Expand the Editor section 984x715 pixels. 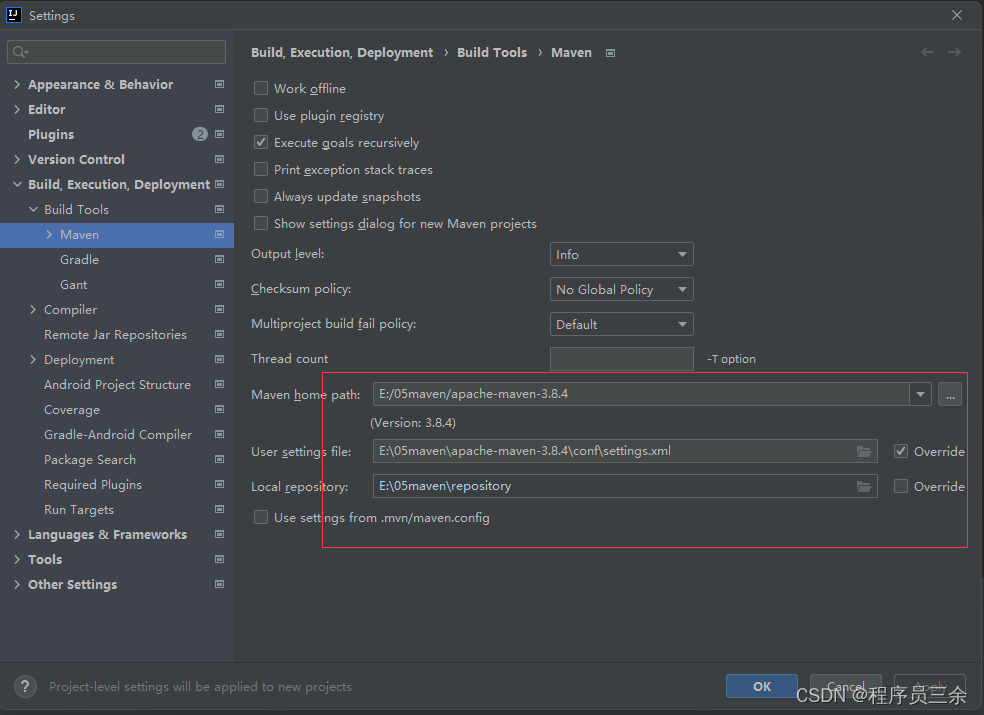(17, 109)
